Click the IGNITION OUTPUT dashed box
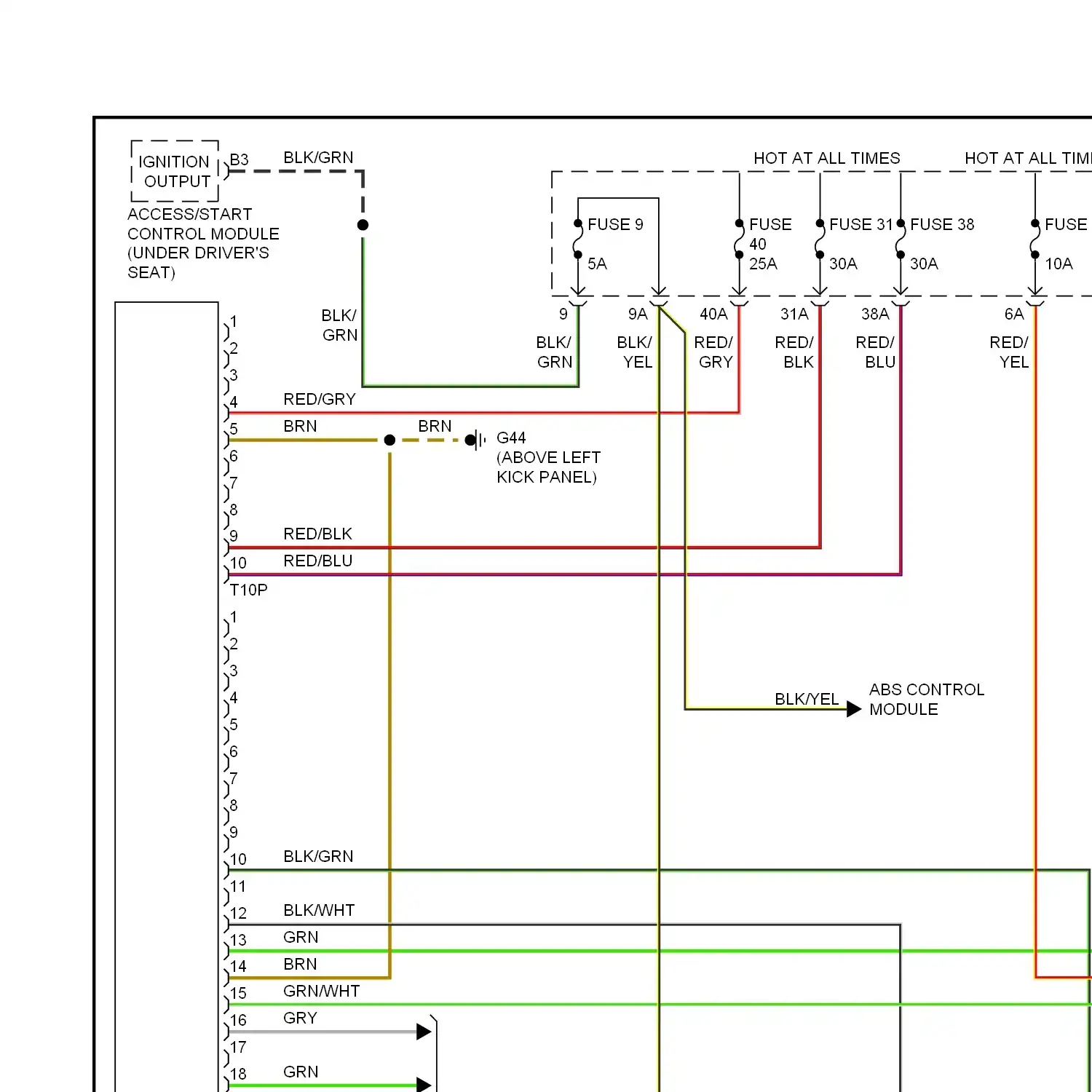Screen dimensions: 1092x1092 coord(175,171)
